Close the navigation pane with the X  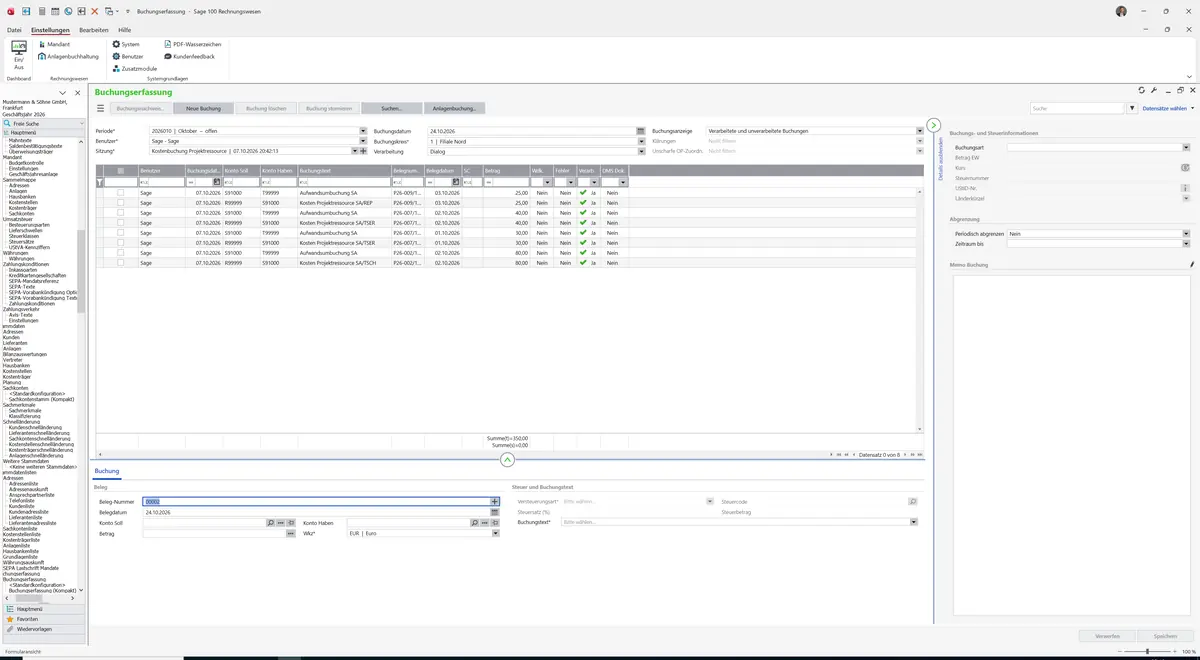click(77, 93)
